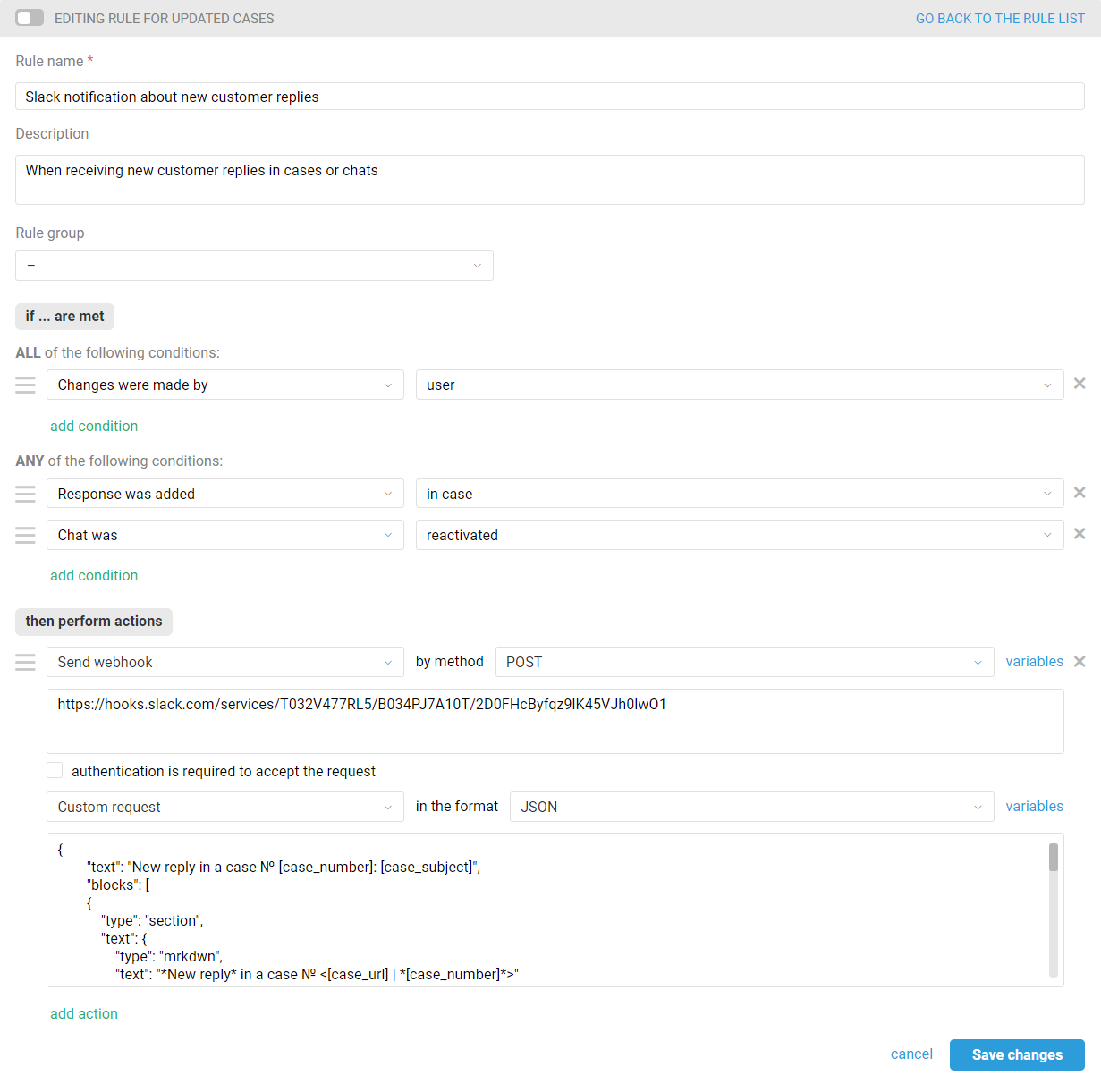The height and width of the screenshot is (1092, 1101).
Task: Remove the 'Chat was reactivated' condition
Action: point(1080,534)
